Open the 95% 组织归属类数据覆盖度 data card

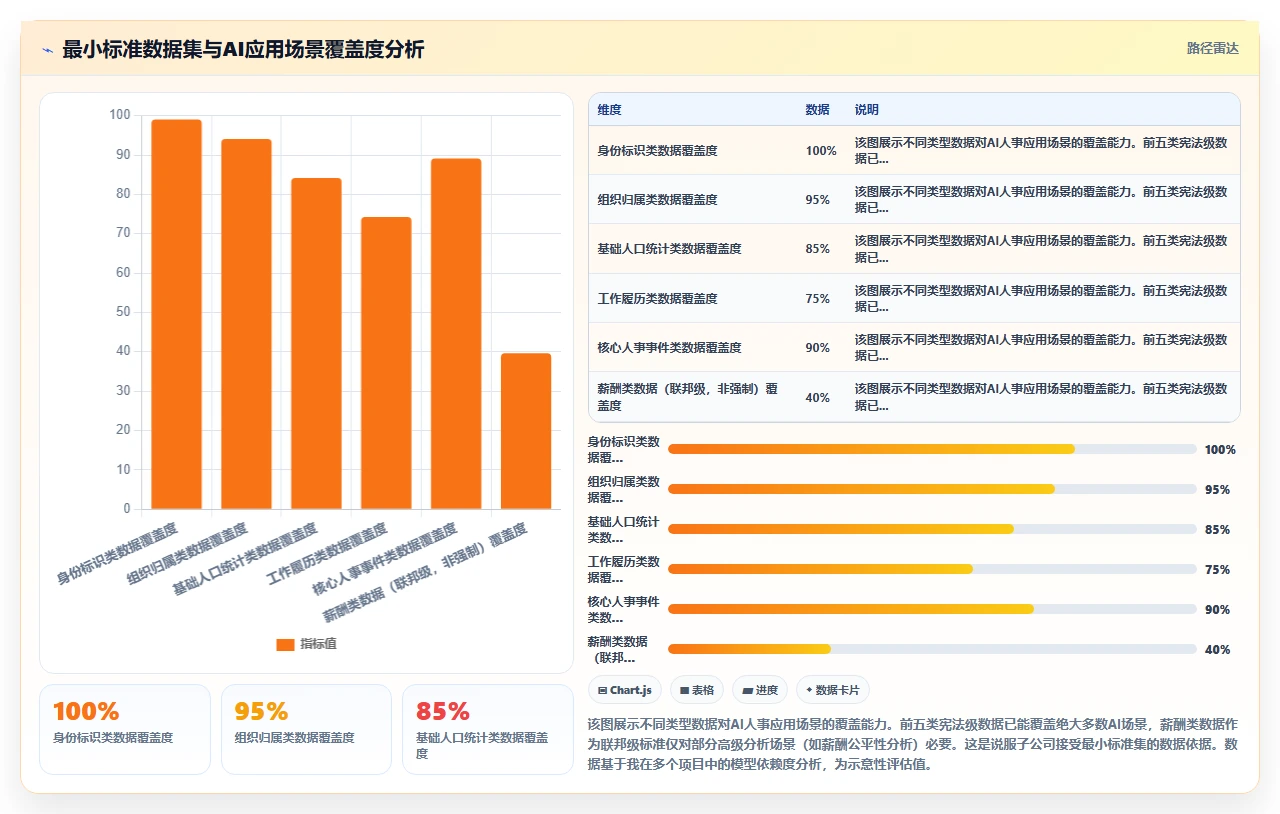[x=306, y=729]
